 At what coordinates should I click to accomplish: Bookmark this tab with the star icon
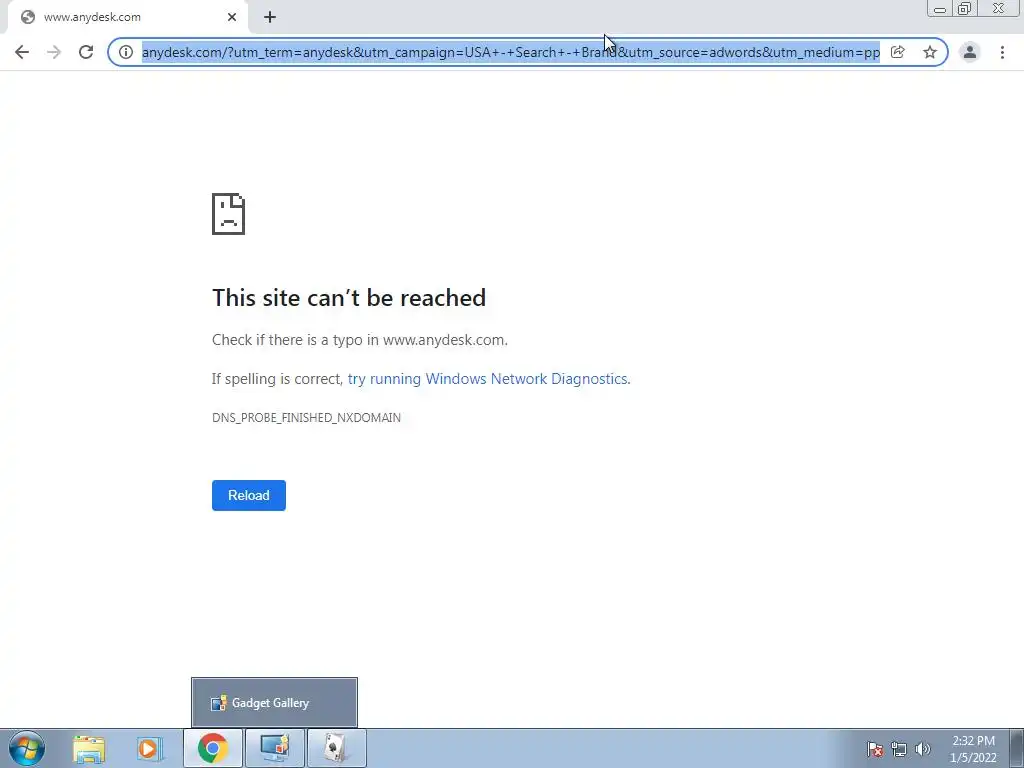click(x=930, y=52)
